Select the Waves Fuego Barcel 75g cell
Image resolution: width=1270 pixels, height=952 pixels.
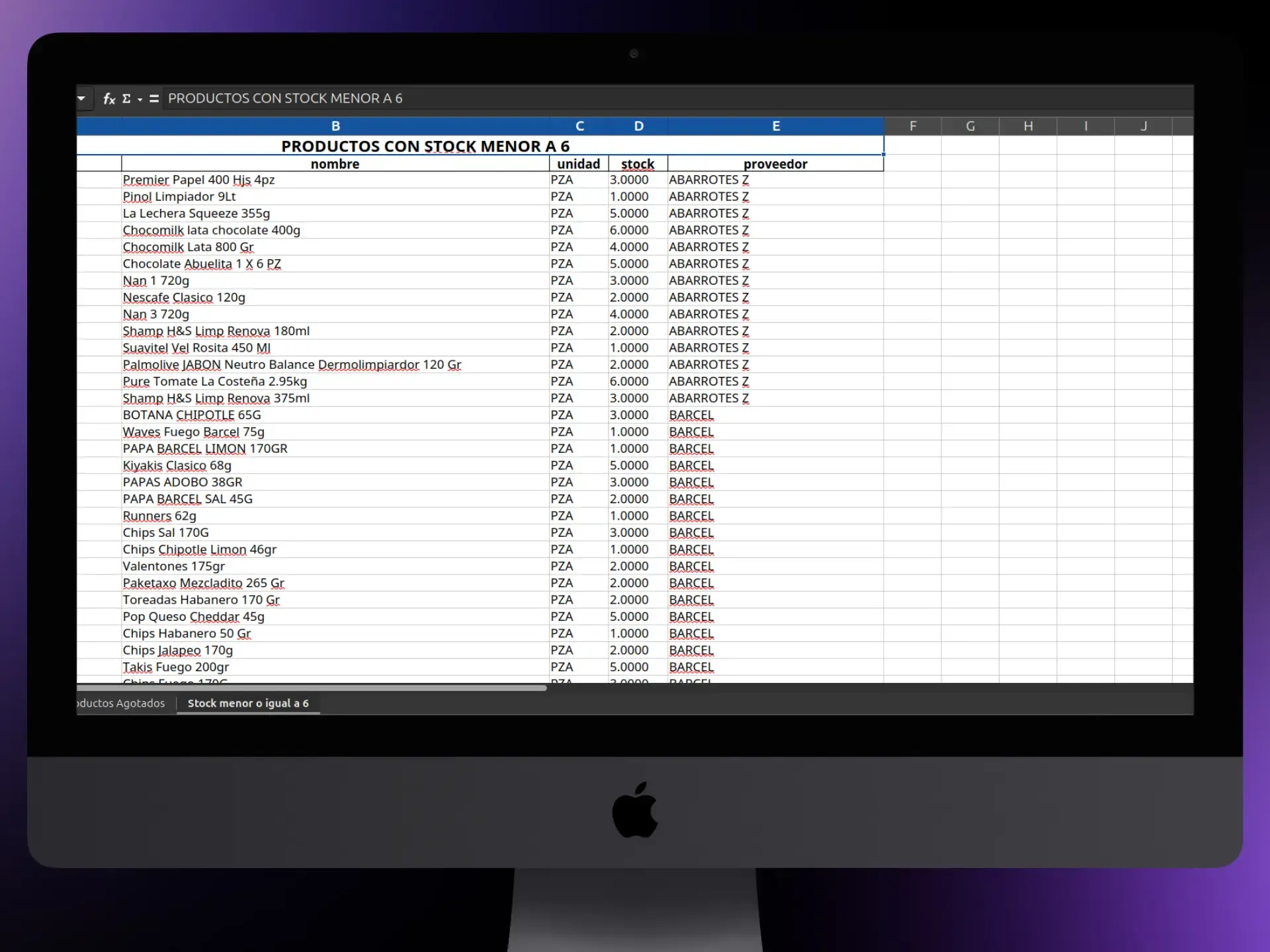coord(335,432)
